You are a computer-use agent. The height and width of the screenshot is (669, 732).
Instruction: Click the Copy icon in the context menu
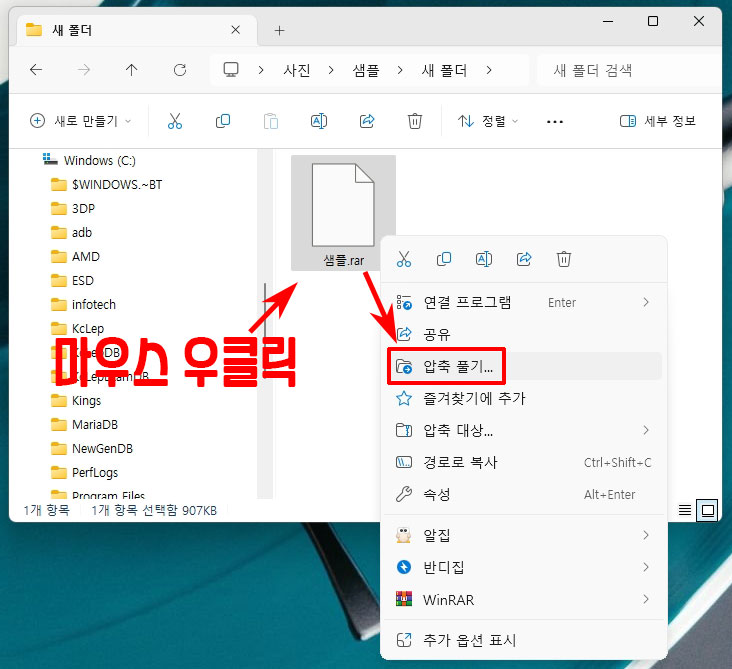pos(443,259)
